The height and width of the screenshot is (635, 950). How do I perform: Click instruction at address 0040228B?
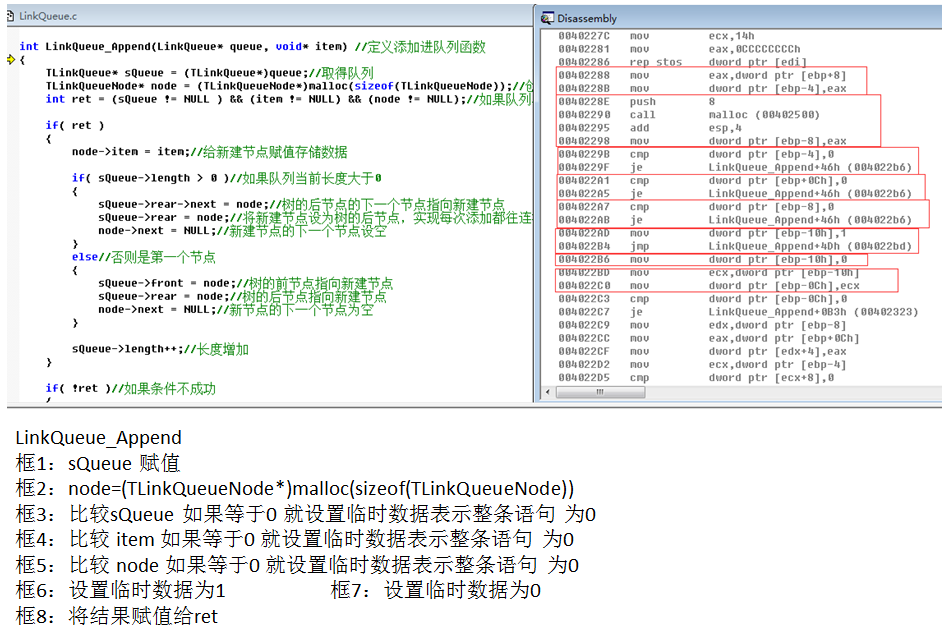point(702,88)
